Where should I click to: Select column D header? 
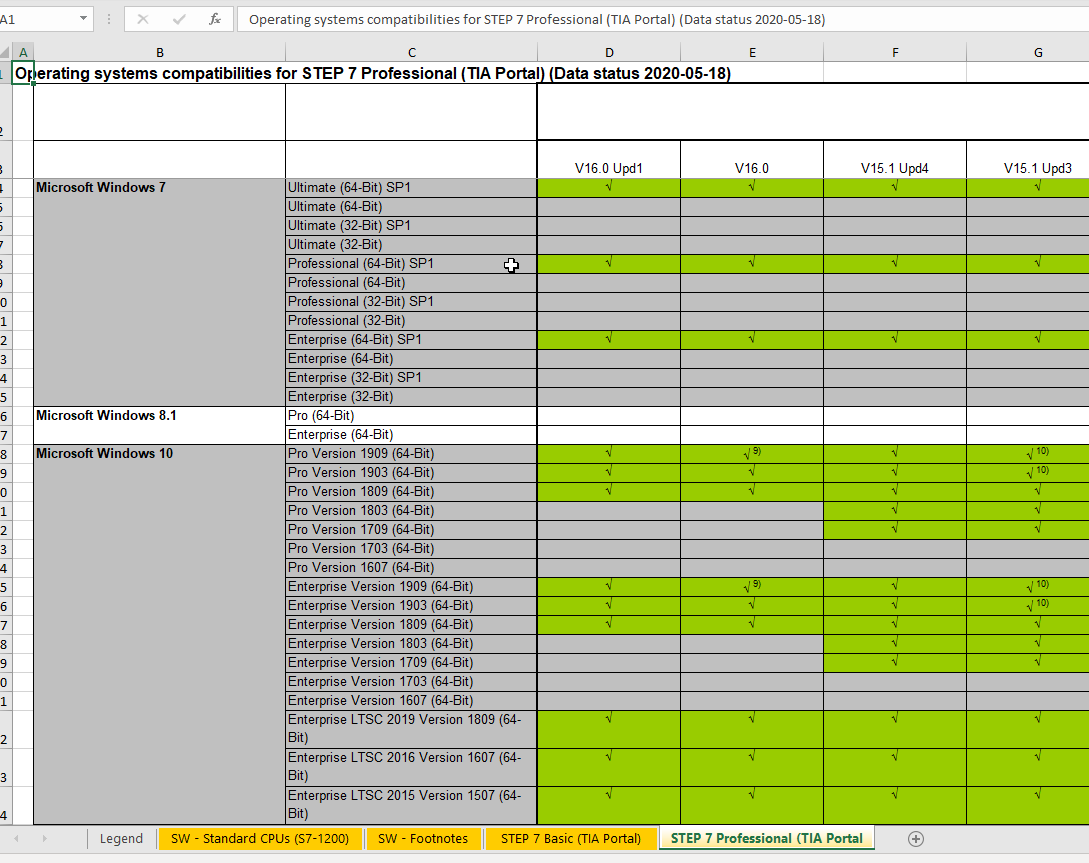click(609, 52)
